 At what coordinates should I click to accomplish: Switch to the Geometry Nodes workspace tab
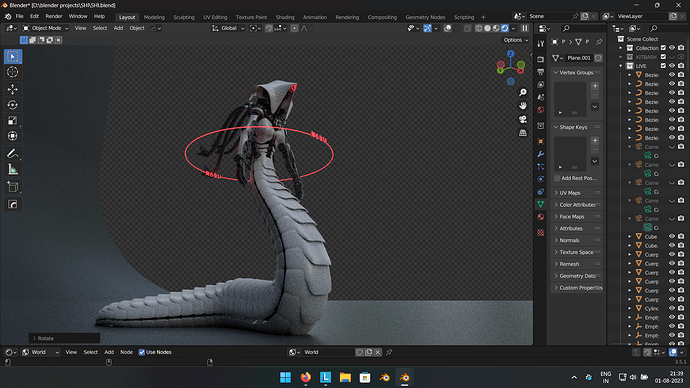pos(425,17)
